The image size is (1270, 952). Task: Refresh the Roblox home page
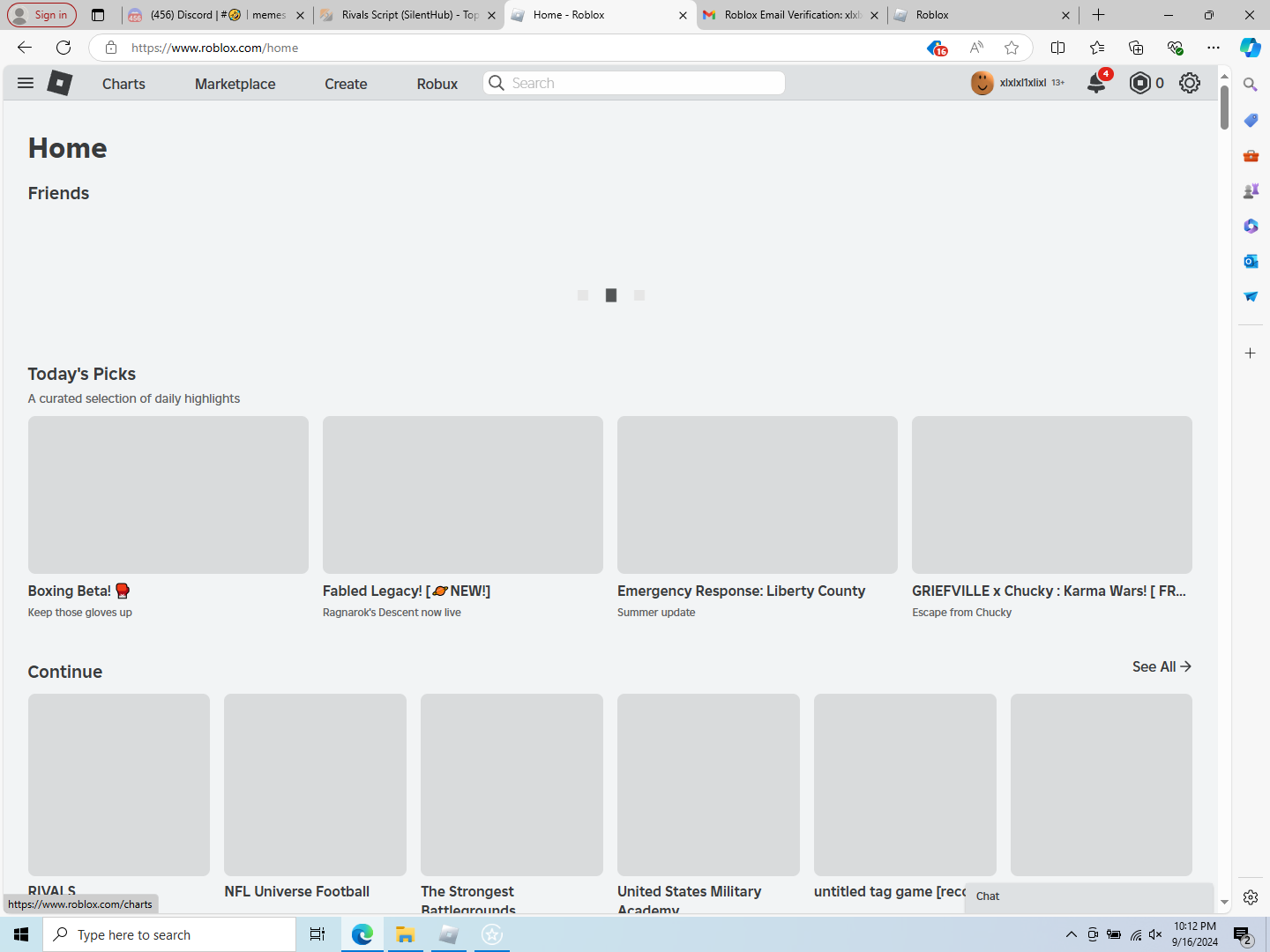pos(63,48)
